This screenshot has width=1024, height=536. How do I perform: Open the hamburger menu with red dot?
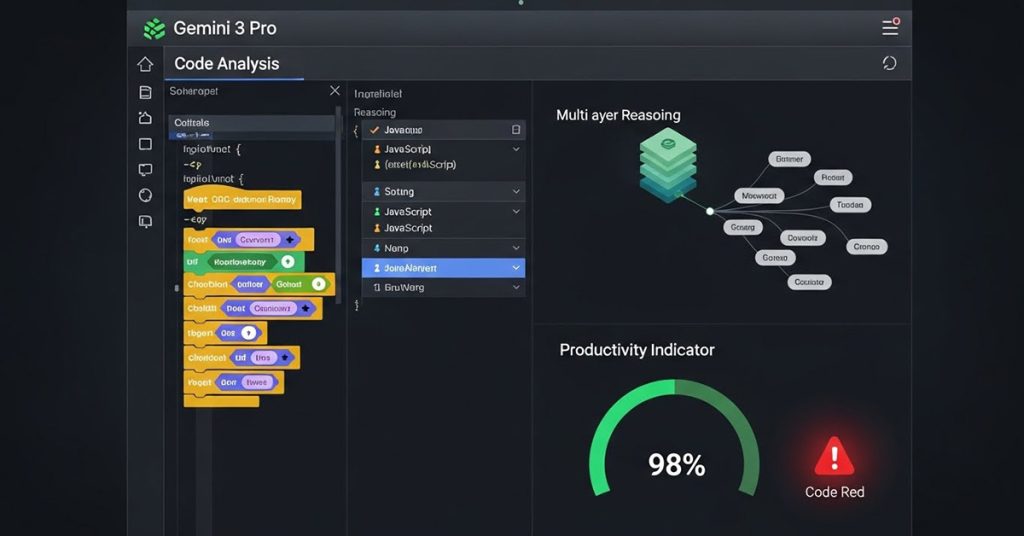coord(890,27)
